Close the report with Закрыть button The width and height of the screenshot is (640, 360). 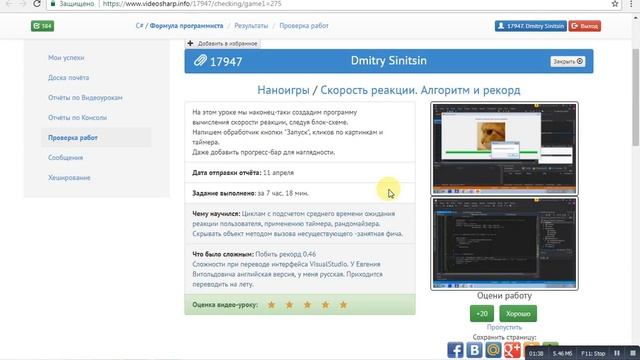coord(567,61)
